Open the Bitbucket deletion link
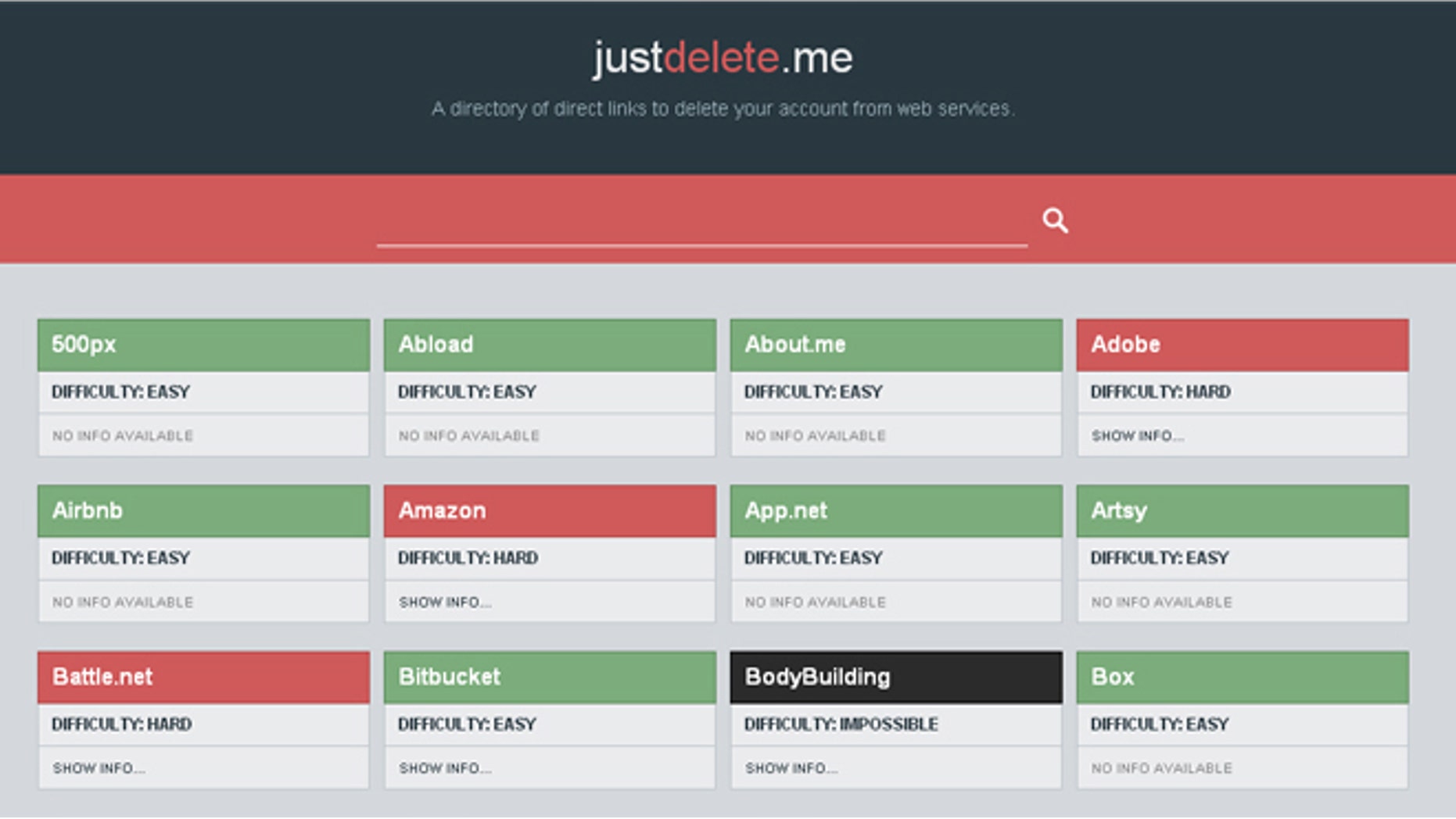Image resolution: width=1456 pixels, height=819 pixels. [x=550, y=678]
